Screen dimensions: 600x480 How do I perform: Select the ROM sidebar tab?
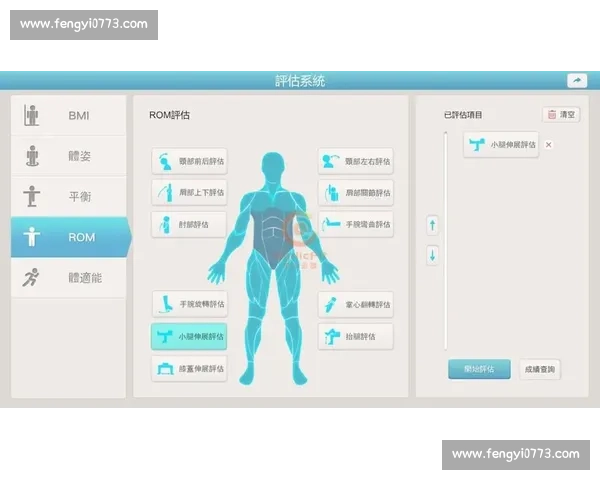(71, 237)
